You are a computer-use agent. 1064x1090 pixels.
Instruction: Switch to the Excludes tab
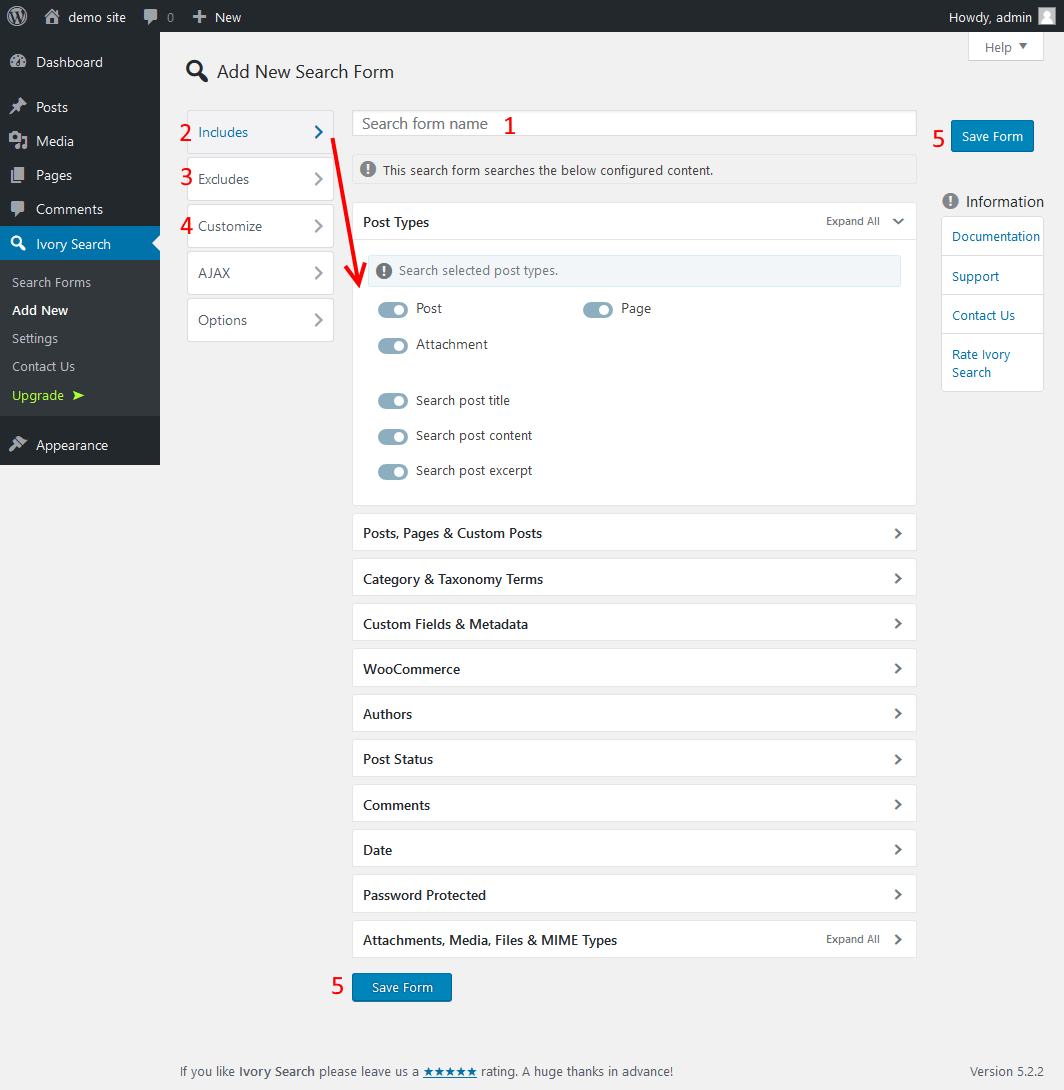[260, 179]
